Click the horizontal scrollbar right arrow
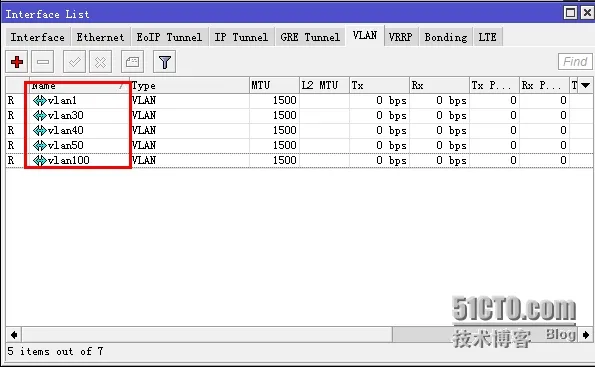The image size is (595, 367). coord(586,335)
